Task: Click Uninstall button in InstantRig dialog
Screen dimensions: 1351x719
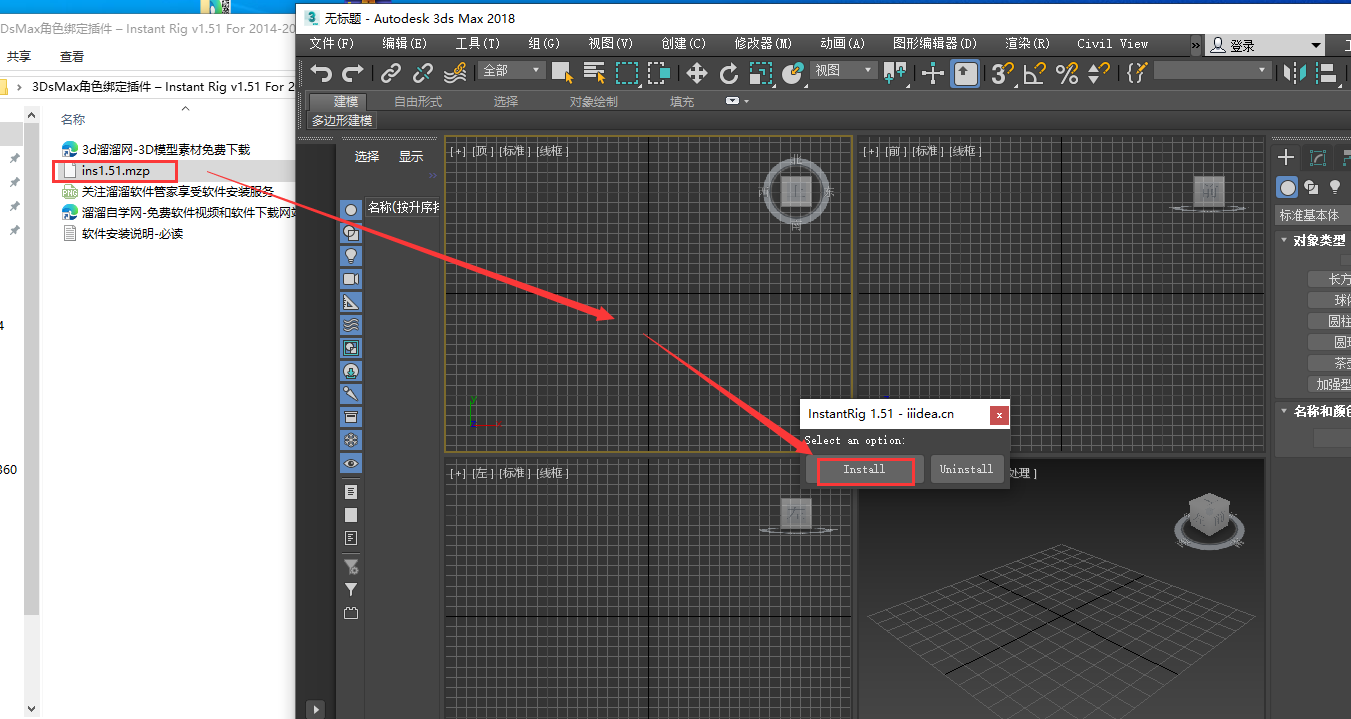Action: tap(966, 470)
